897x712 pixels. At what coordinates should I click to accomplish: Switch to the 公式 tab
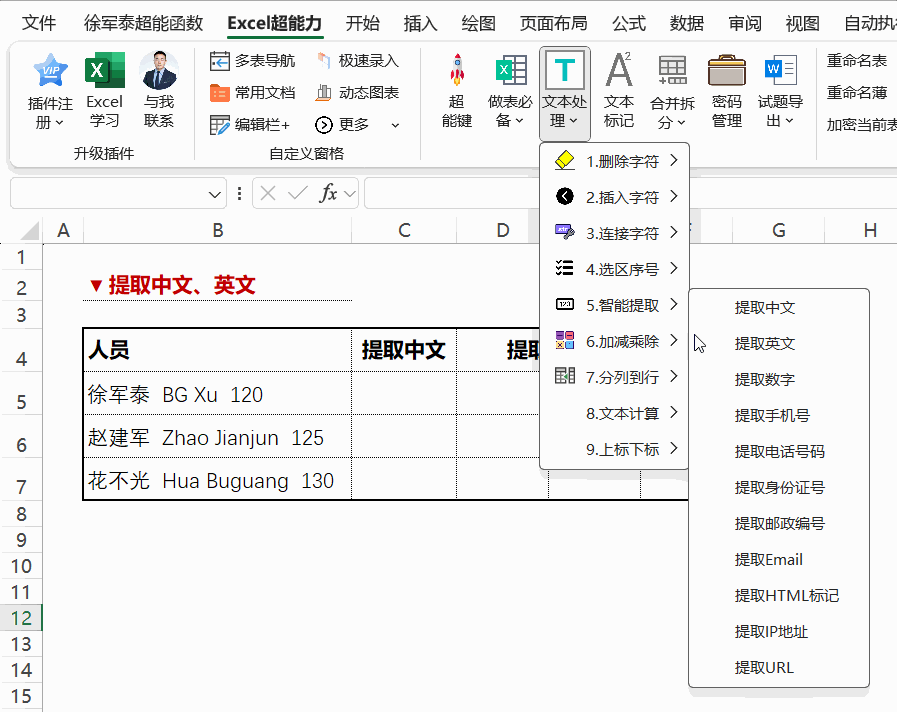point(629,23)
